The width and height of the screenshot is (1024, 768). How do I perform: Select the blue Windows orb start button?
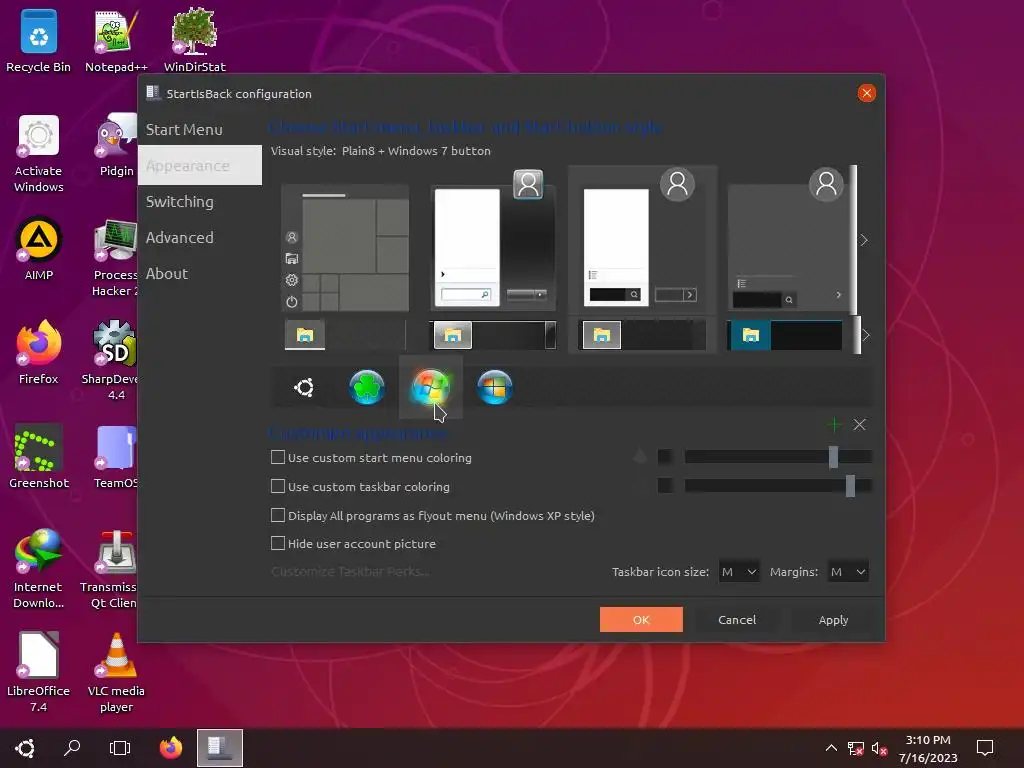tap(494, 387)
